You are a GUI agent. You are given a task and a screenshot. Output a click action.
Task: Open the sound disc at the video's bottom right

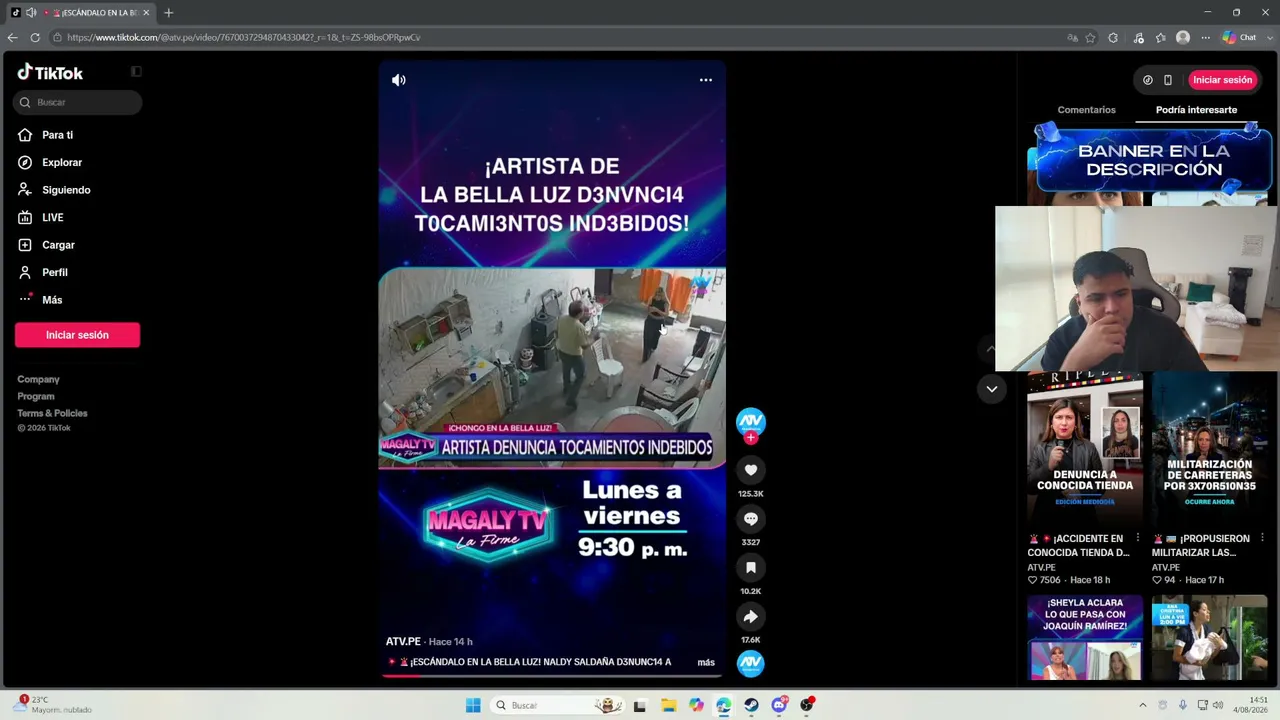(x=751, y=663)
